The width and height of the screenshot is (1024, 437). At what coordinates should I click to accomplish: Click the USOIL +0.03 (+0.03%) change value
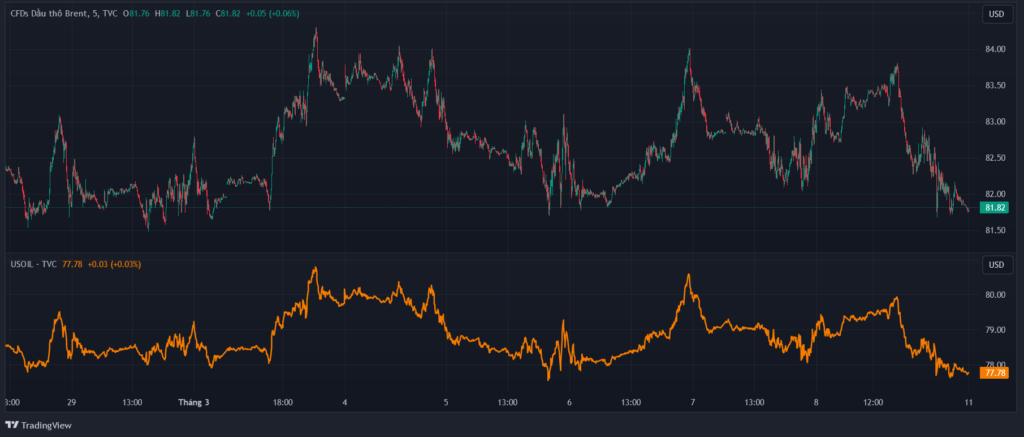pyautogui.click(x=114, y=264)
